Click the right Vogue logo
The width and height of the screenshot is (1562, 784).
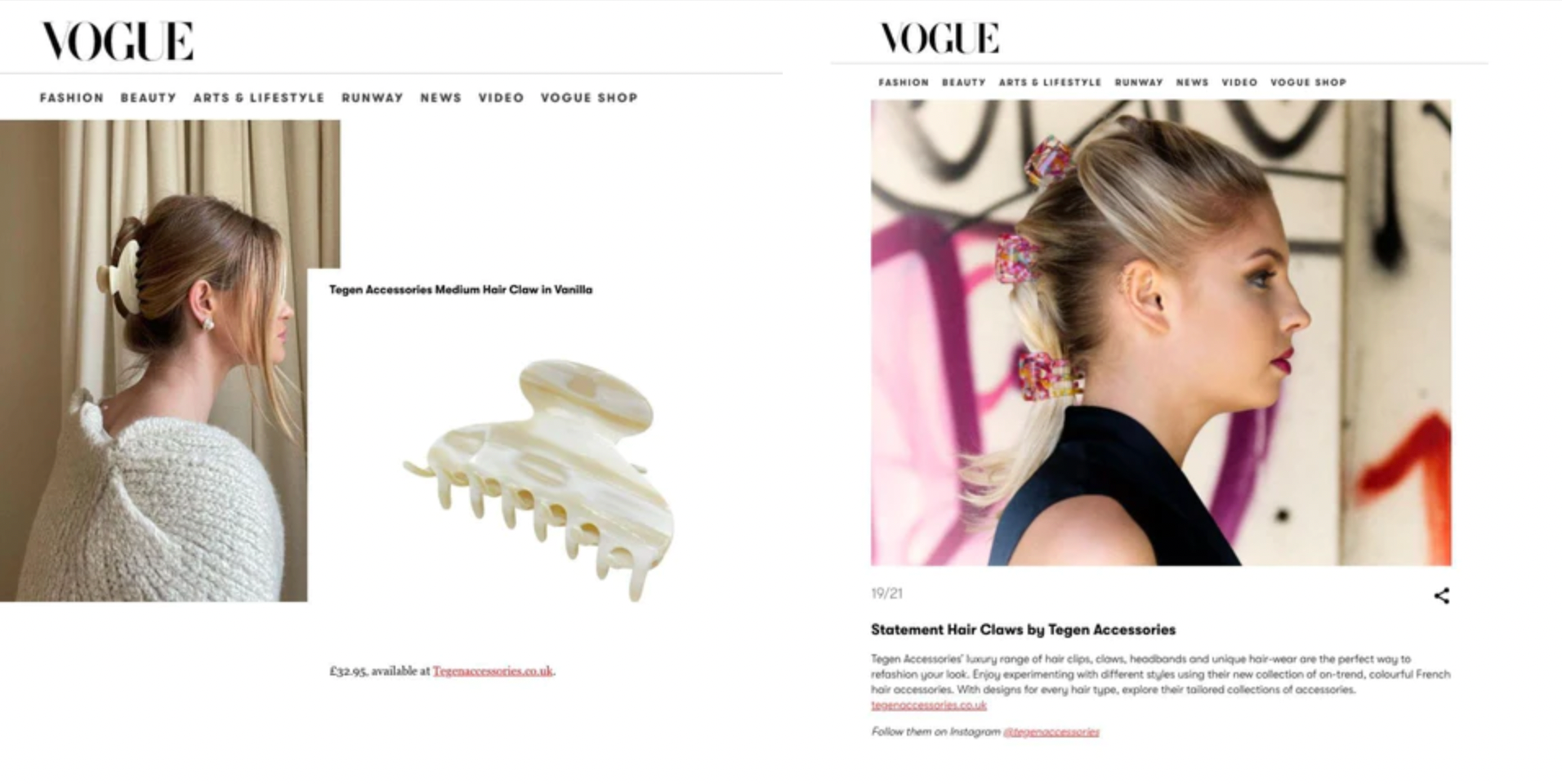tap(939, 38)
